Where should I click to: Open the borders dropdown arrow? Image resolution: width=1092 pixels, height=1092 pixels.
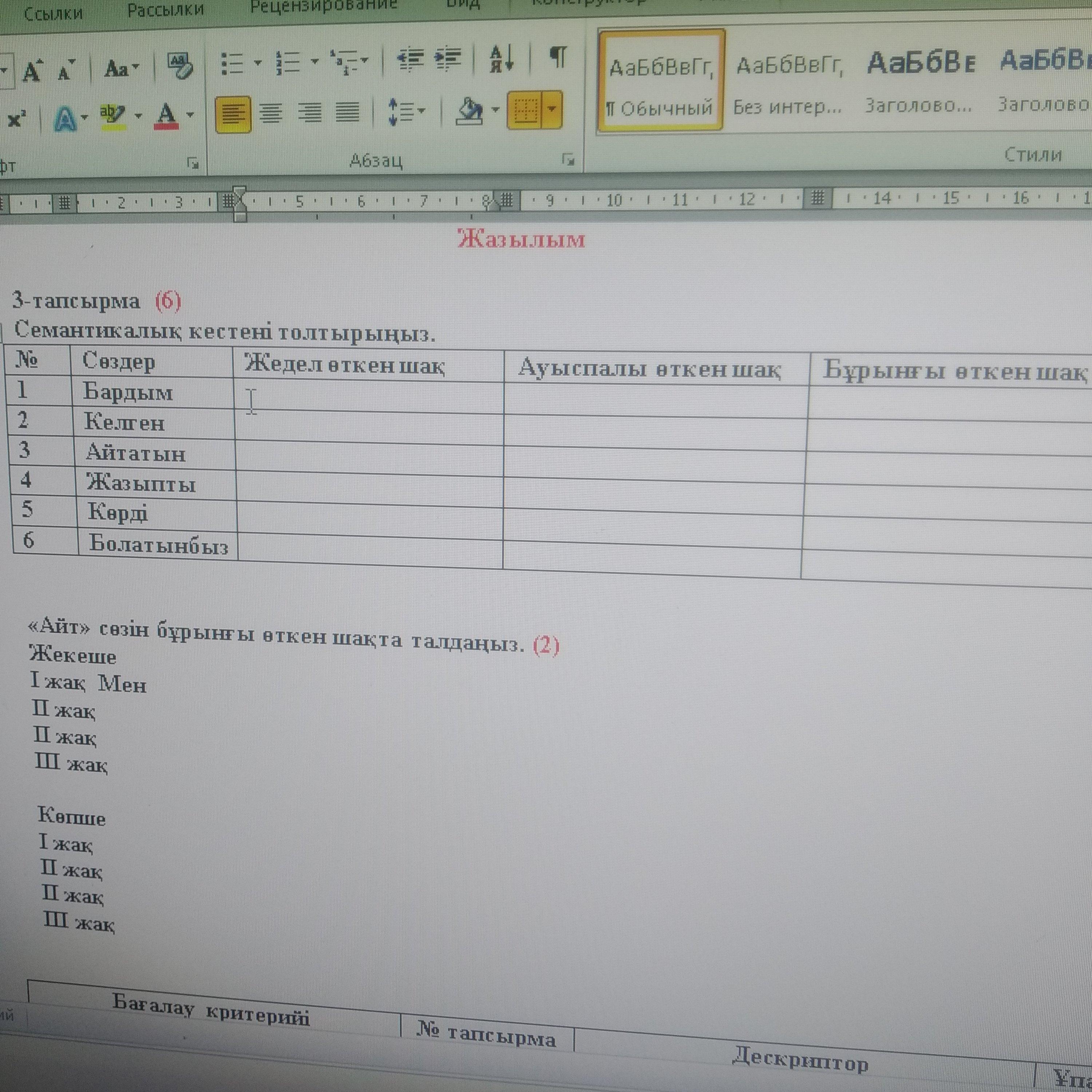[x=552, y=109]
